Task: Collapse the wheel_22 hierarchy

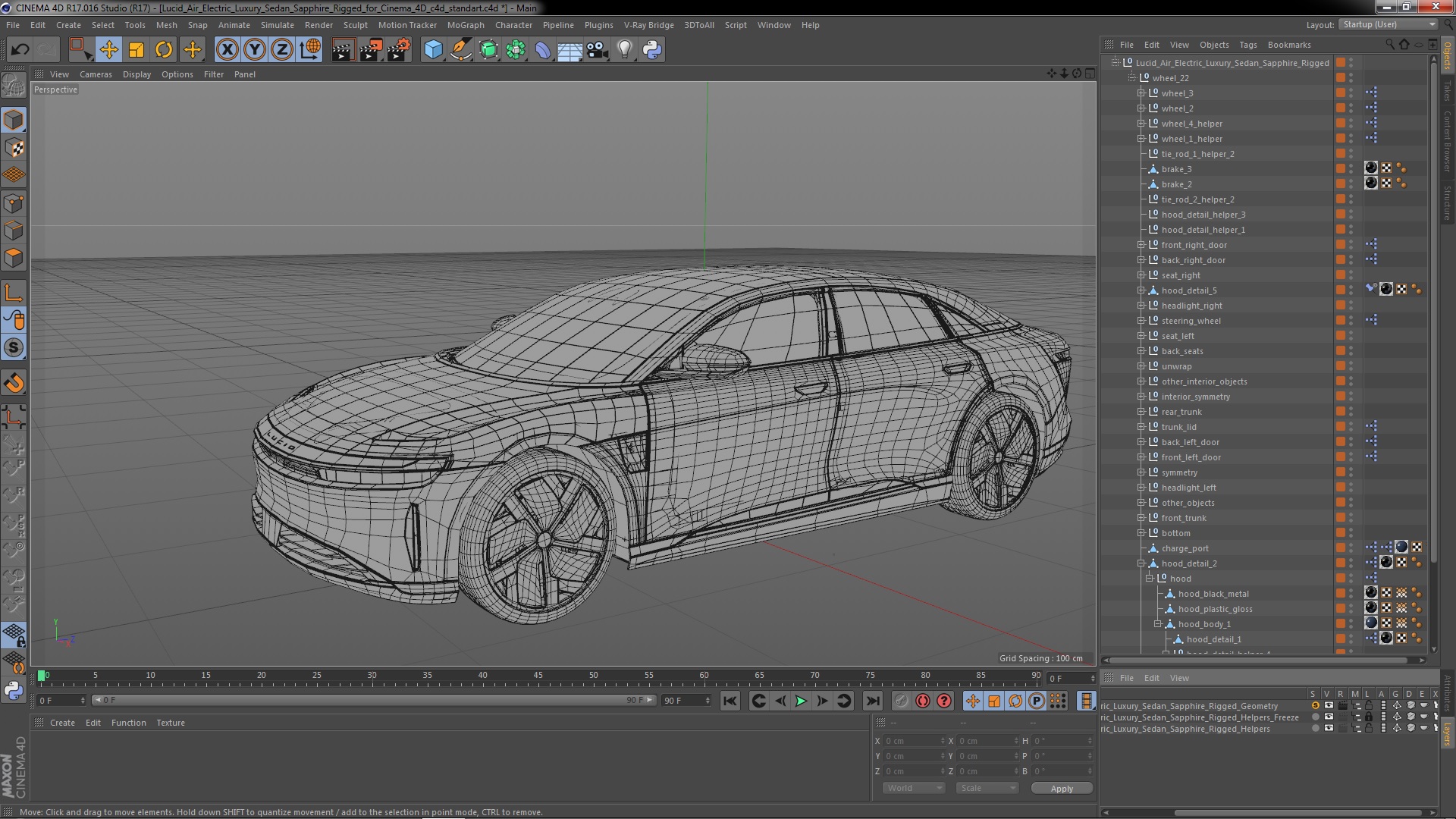Action: (1132, 78)
